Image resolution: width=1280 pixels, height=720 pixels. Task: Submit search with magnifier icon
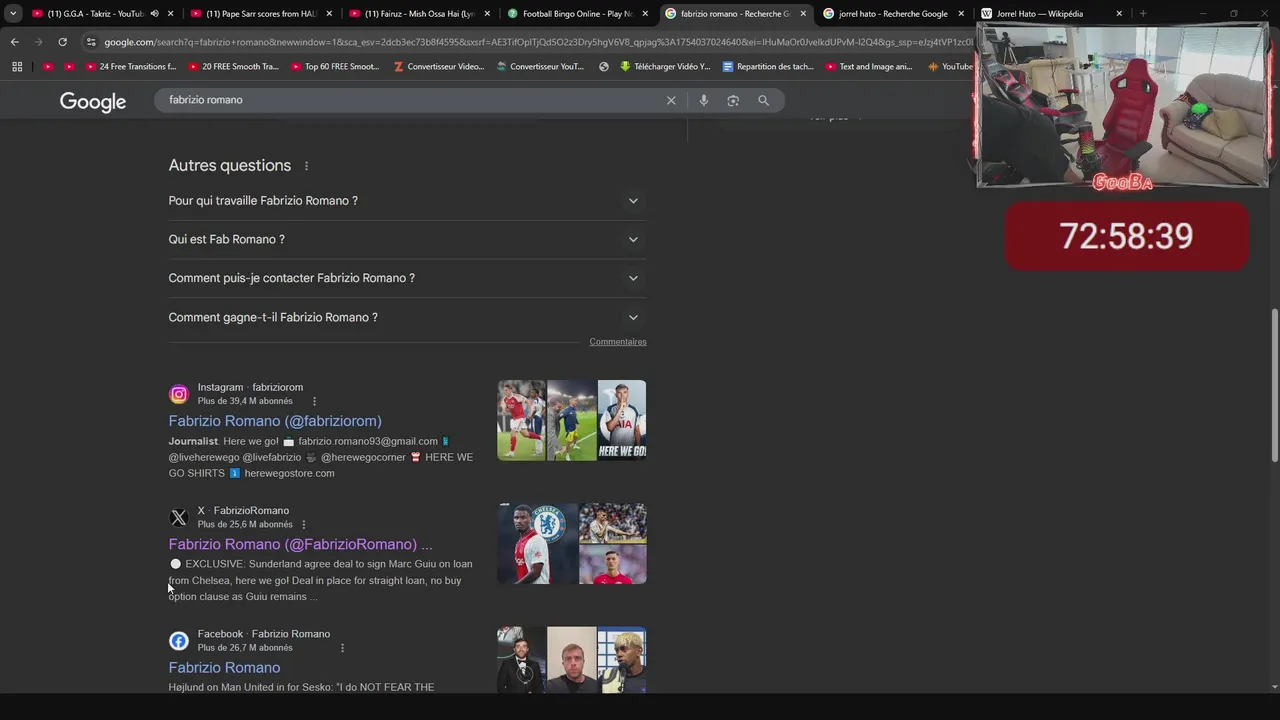[763, 100]
